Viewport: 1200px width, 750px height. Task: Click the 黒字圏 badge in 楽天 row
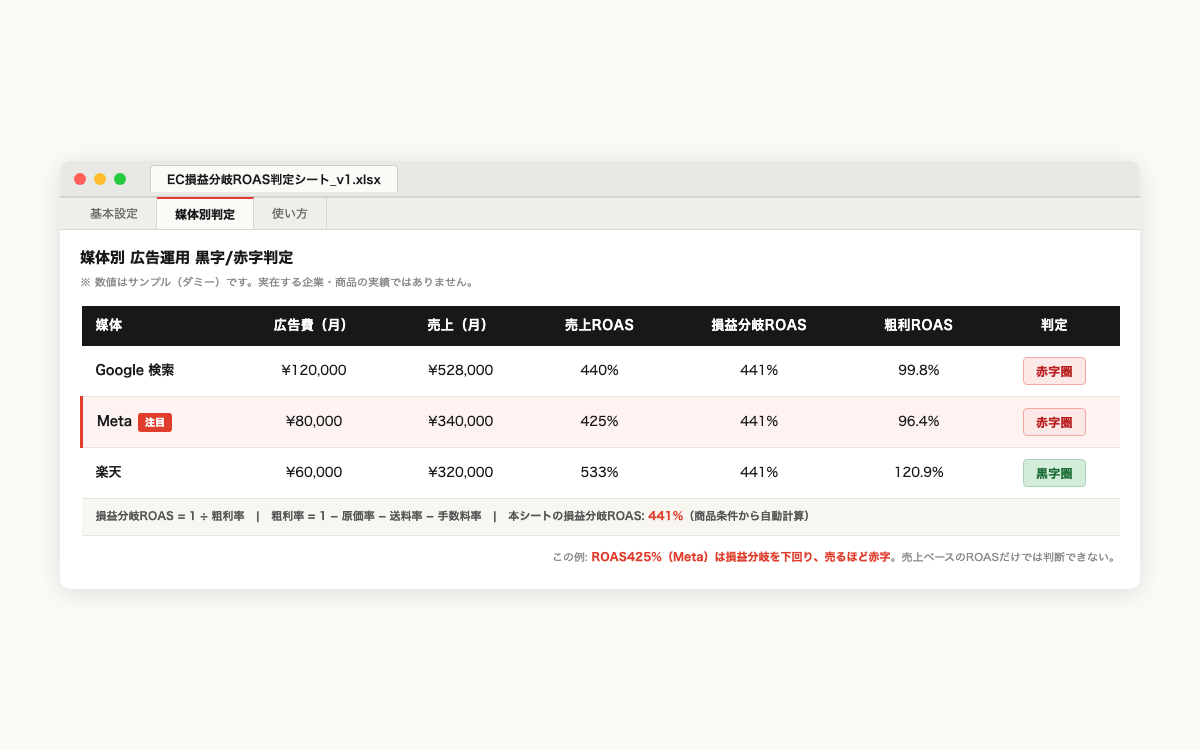pos(1054,473)
